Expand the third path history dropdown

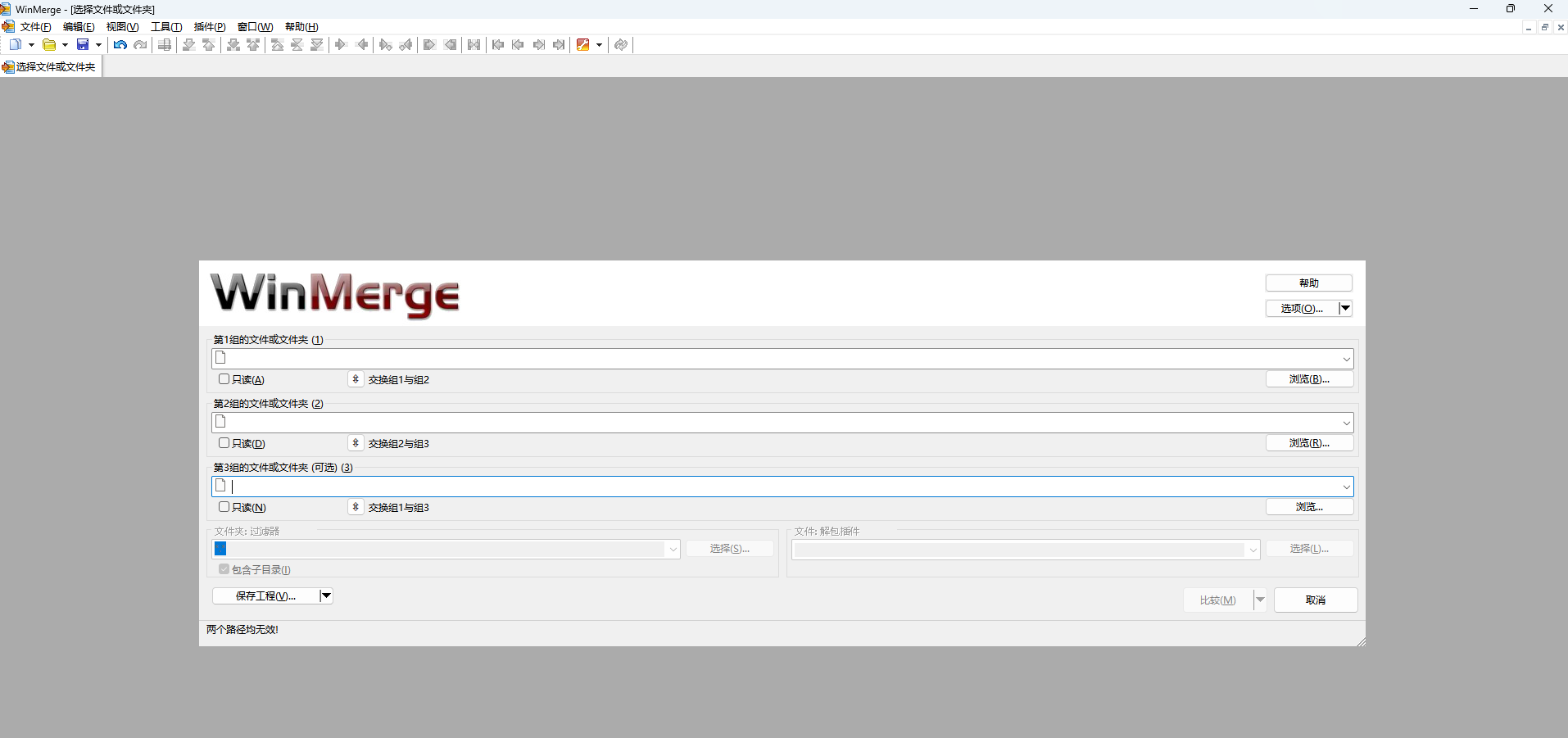coord(1346,487)
